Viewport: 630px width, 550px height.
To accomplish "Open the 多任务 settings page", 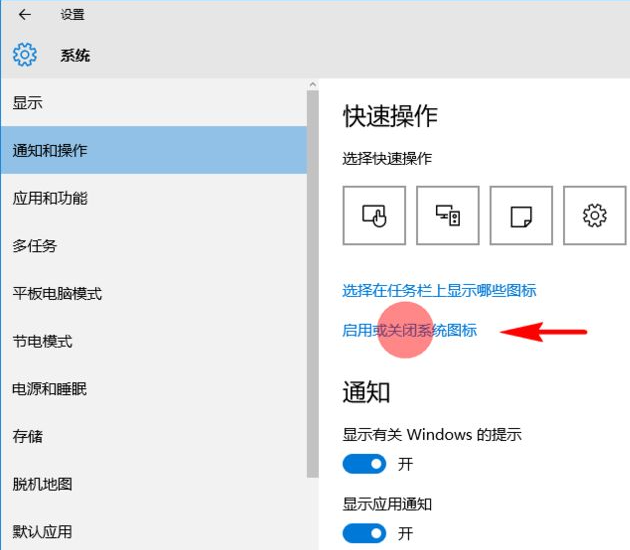I will [x=35, y=246].
